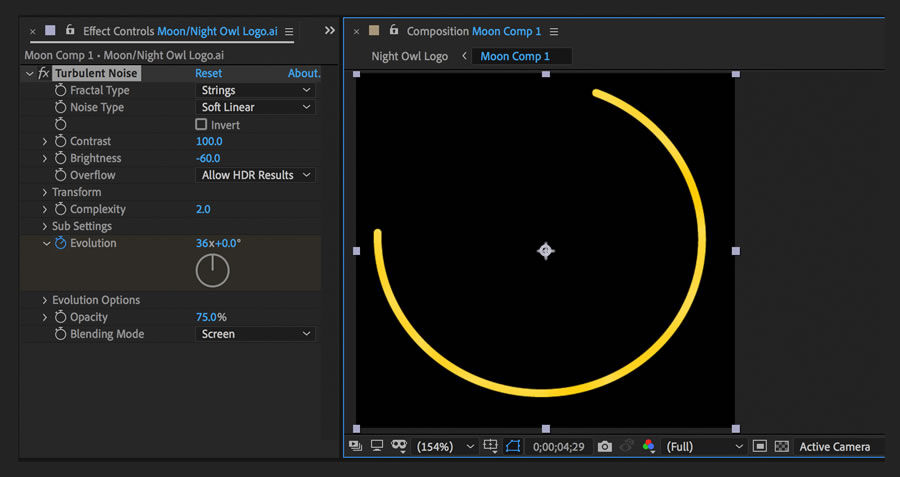The image size is (900, 477).
Task: Open the Blending Mode Screen dropdown
Action: point(255,334)
